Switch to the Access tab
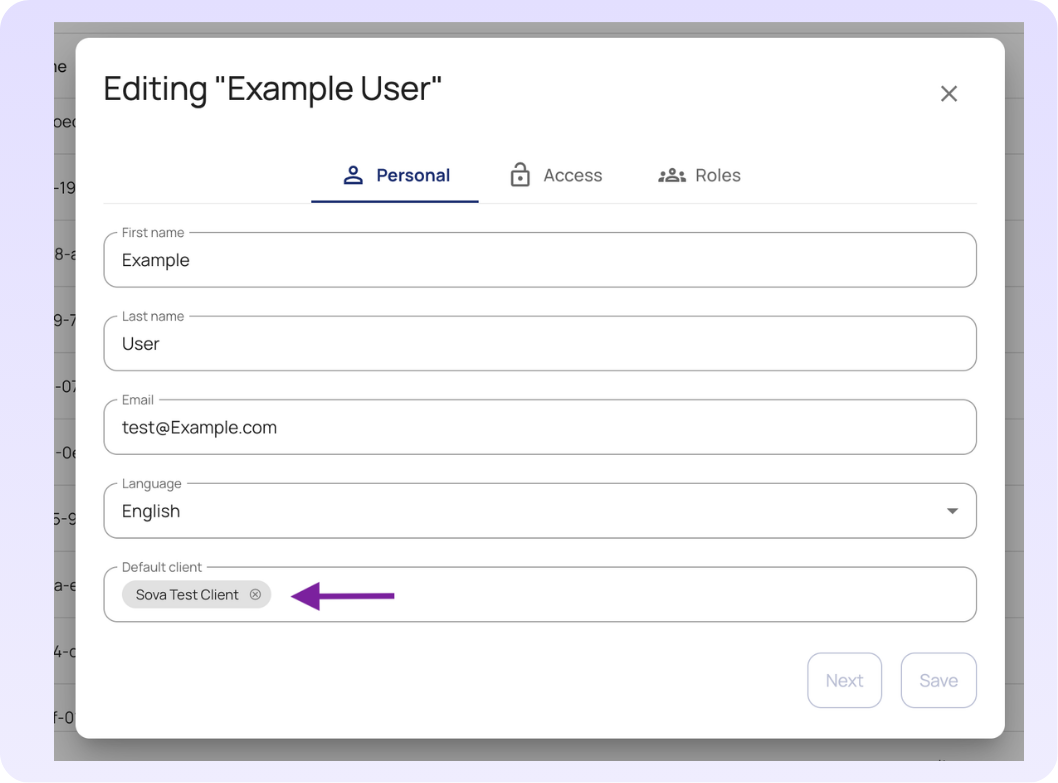 (x=572, y=175)
